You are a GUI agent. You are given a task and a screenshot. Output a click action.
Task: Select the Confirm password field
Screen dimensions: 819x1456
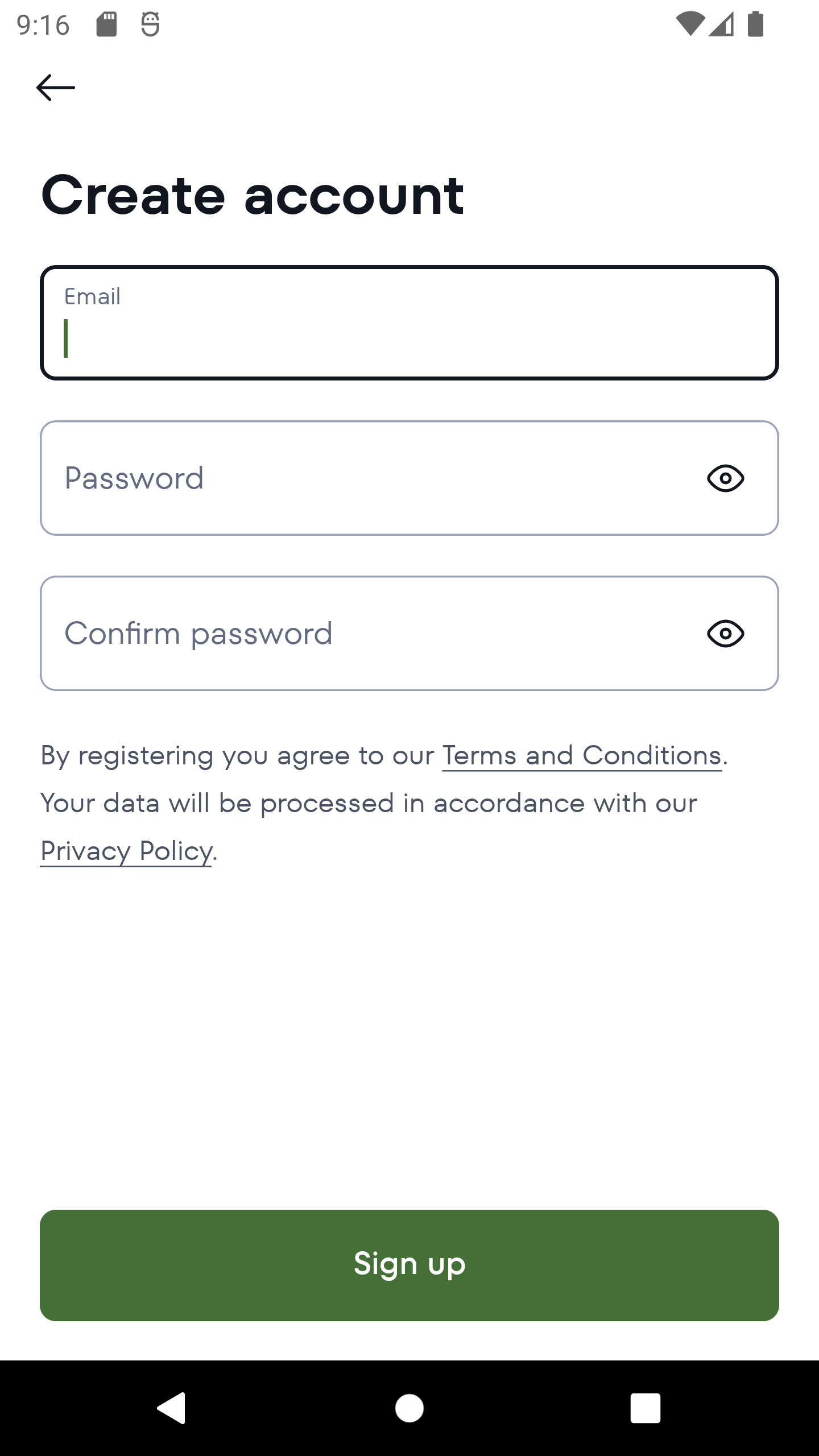click(x=370, y=634)
